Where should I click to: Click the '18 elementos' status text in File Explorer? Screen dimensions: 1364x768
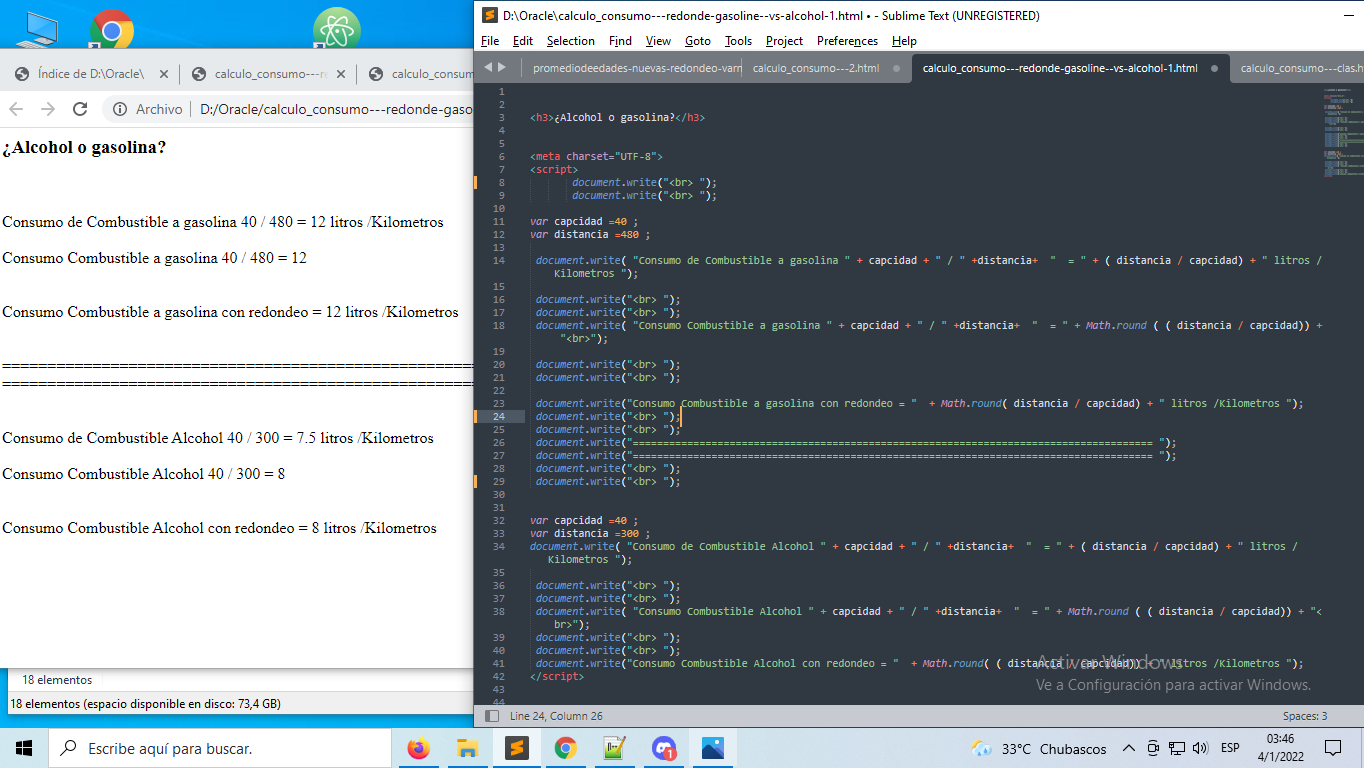pyautogui.click(x=57, y=680)
